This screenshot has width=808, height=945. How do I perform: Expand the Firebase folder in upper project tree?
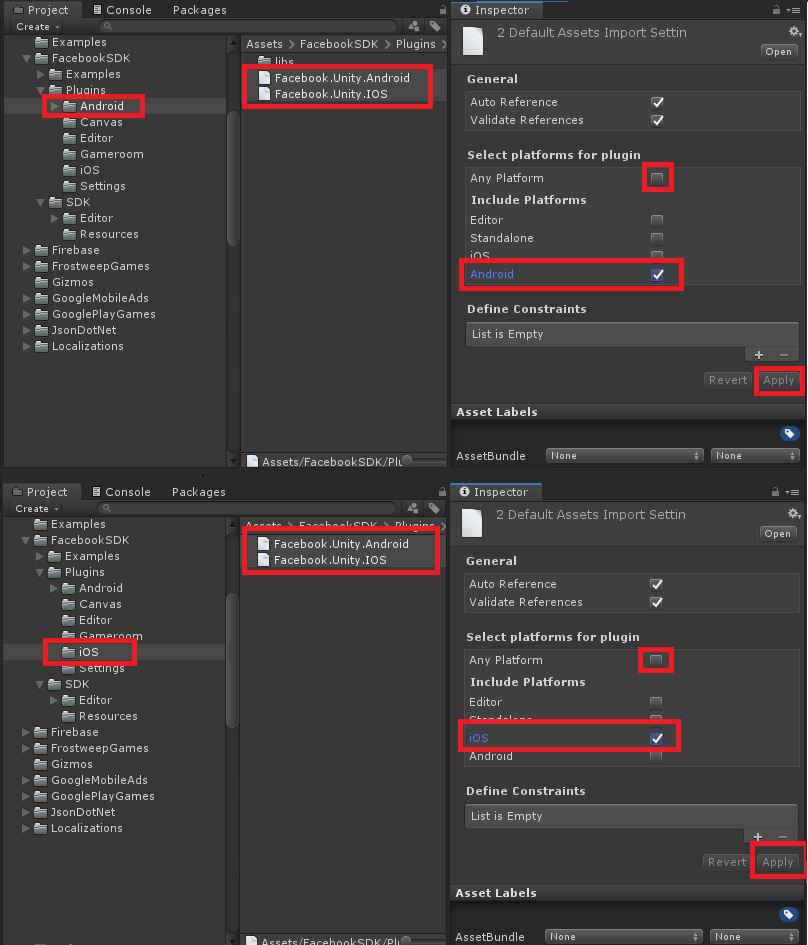click(x=27, y=250)
